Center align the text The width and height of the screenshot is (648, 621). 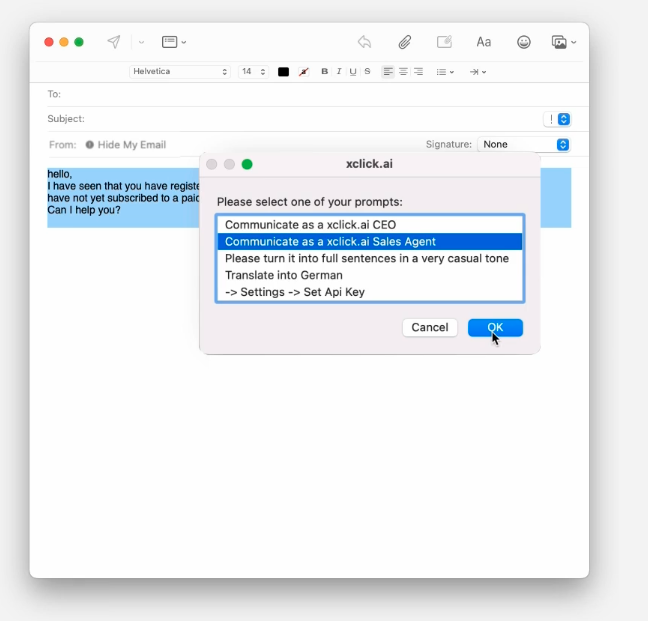coord(403,72)
